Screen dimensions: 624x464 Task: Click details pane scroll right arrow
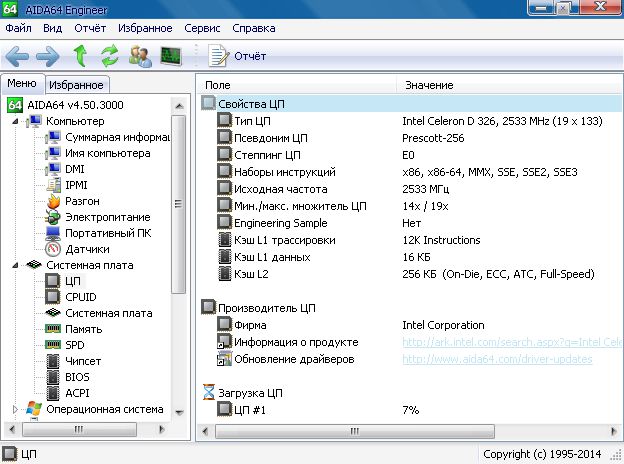tap(614, 431)
